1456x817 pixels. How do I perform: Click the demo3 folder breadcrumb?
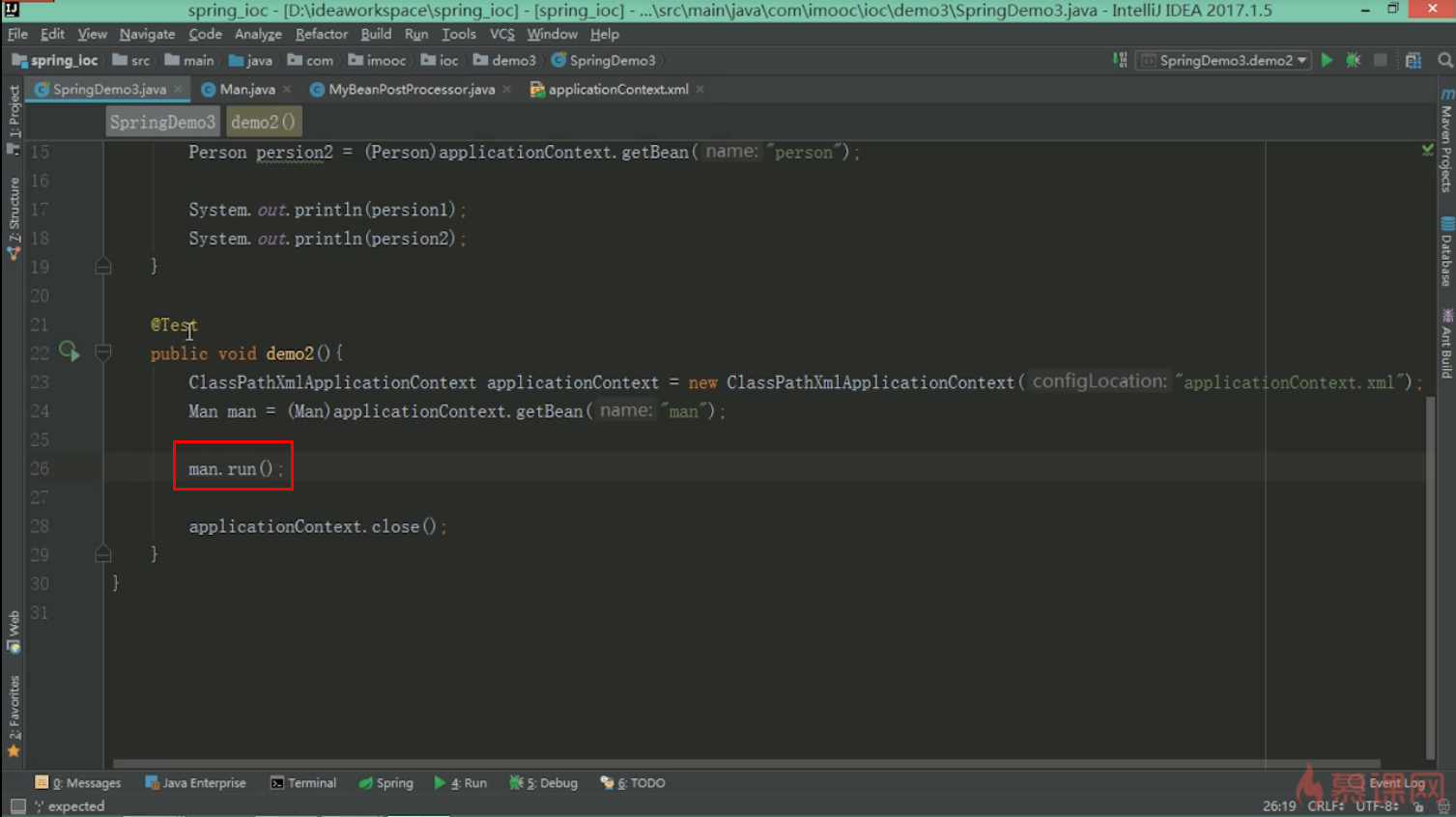tap(504, 60)
